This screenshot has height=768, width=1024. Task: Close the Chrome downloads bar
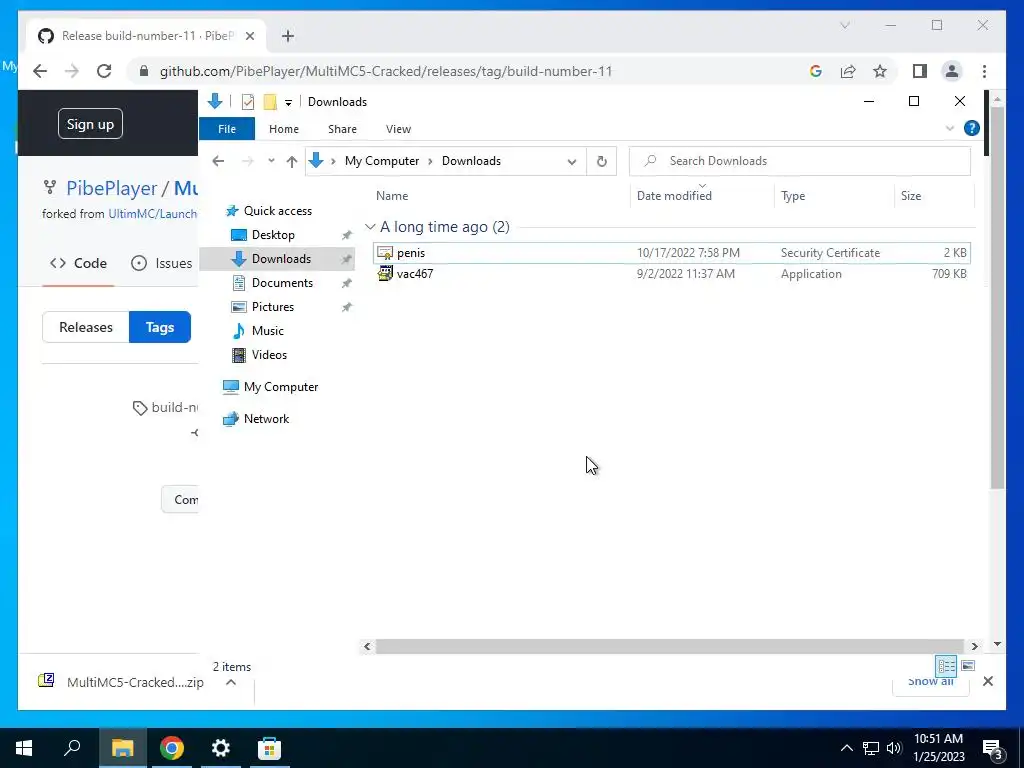[x=987, y=682]
